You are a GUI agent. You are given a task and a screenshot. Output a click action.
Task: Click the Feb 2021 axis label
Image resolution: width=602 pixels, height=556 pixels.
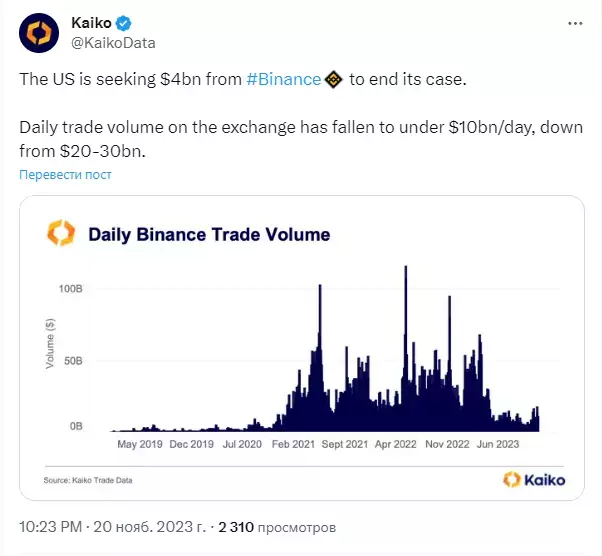pos(293,444)
